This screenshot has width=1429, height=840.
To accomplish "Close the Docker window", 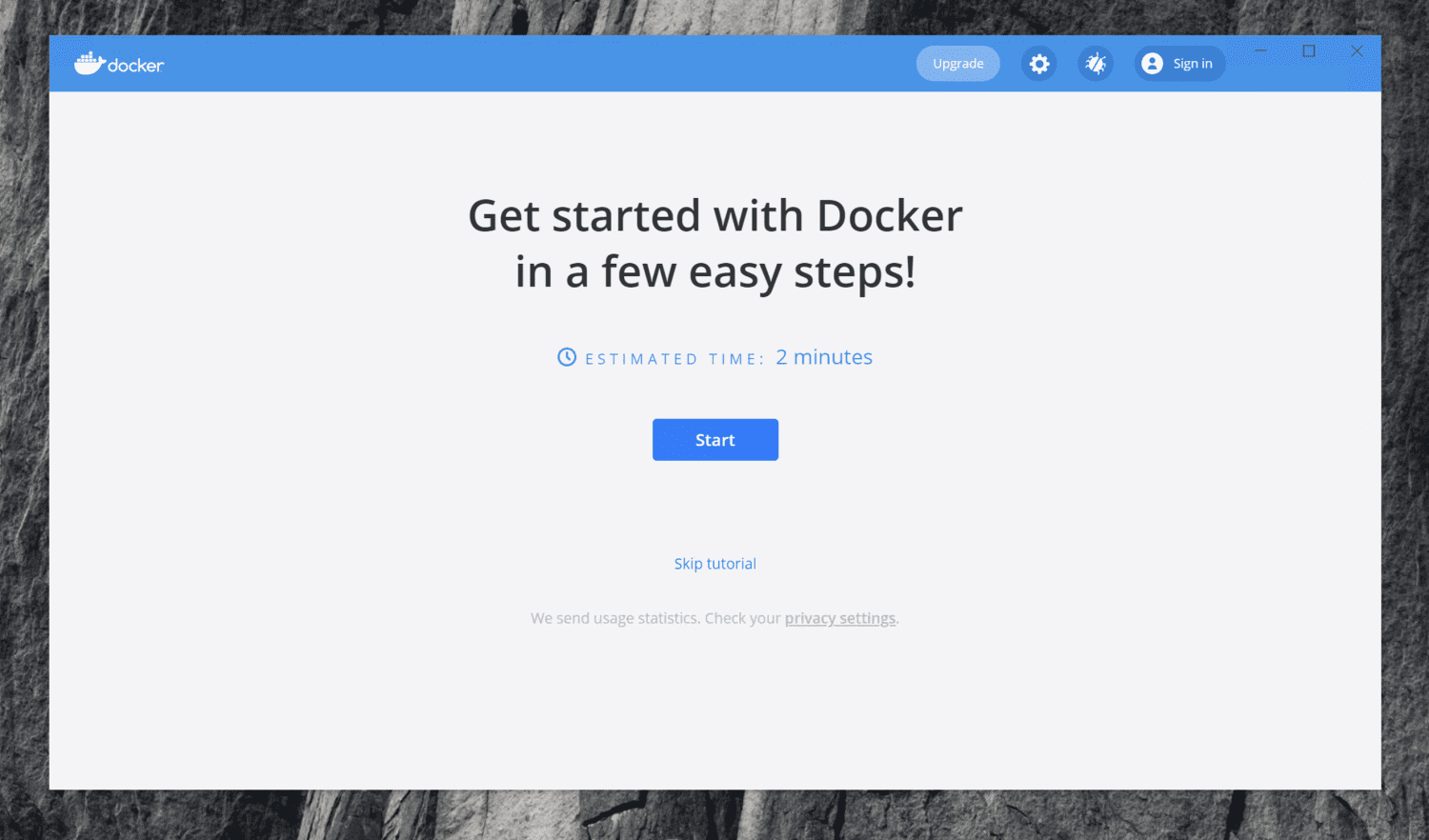I will click(x=1358, y=50).
